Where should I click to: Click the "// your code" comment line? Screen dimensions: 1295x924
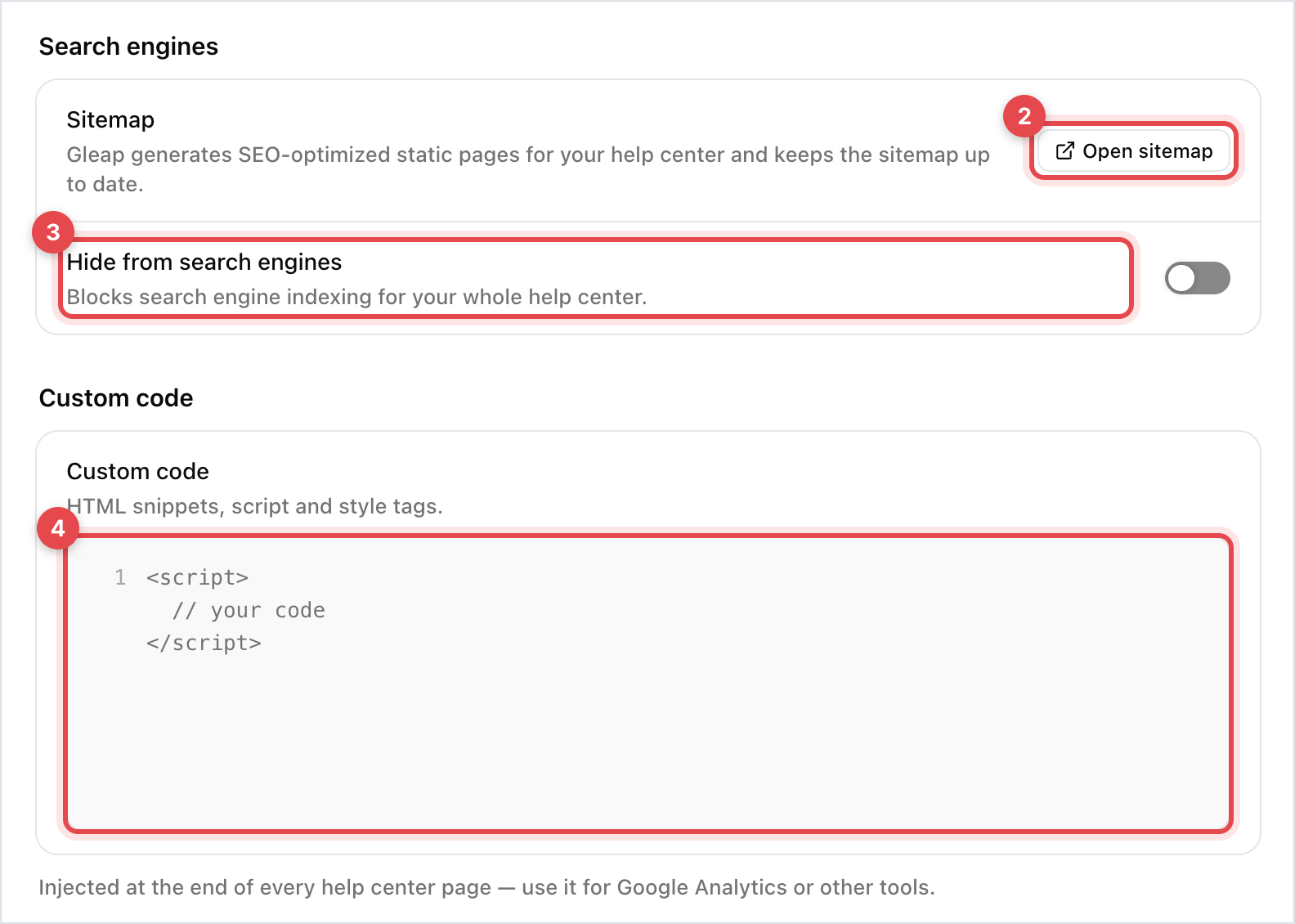[x=248, y=610]
